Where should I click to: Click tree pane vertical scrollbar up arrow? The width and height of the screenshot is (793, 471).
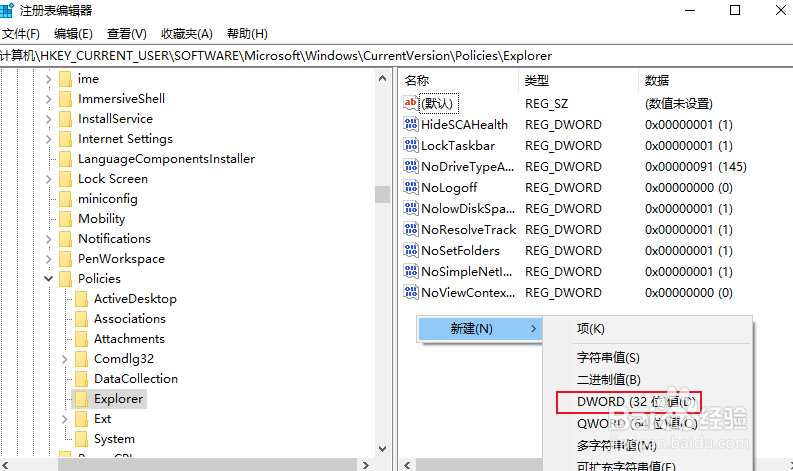point(382,78)
